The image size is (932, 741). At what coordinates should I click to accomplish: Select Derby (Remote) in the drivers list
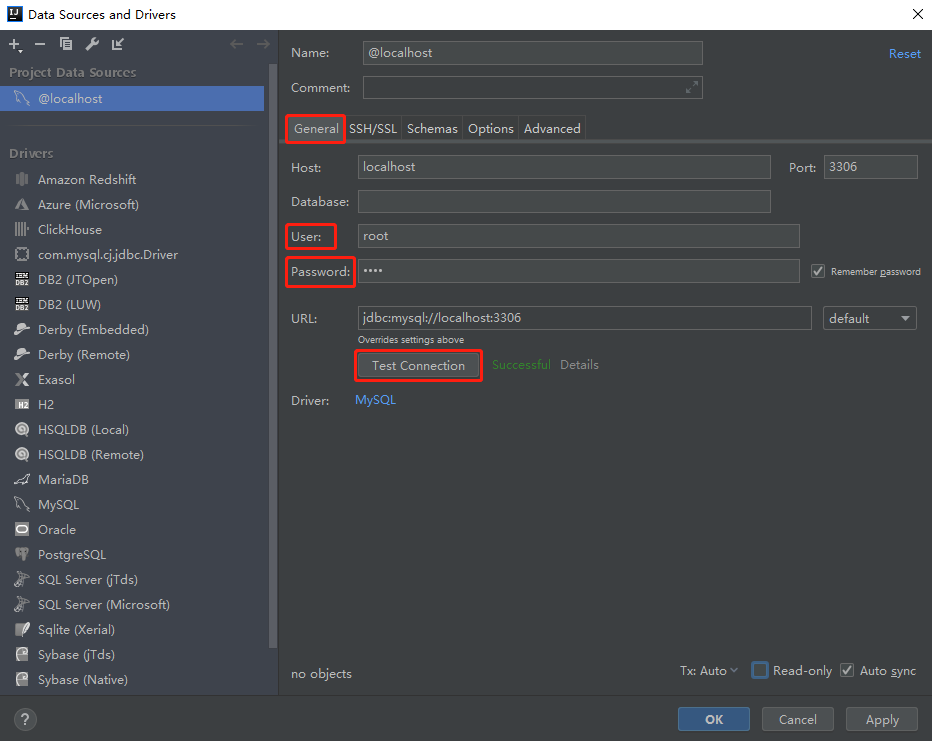[83, 354]
